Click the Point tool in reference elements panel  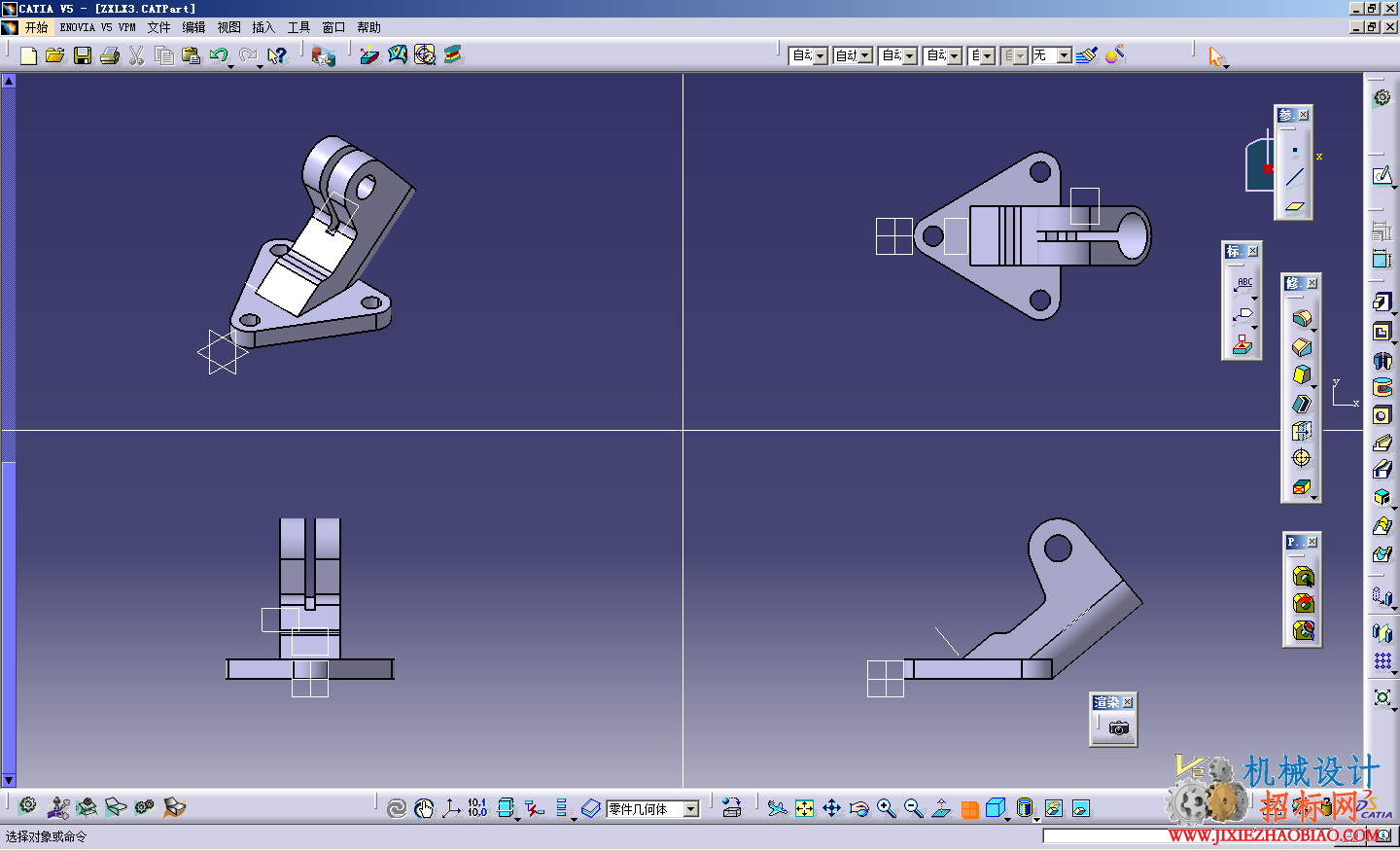(x=1295, y=150)
